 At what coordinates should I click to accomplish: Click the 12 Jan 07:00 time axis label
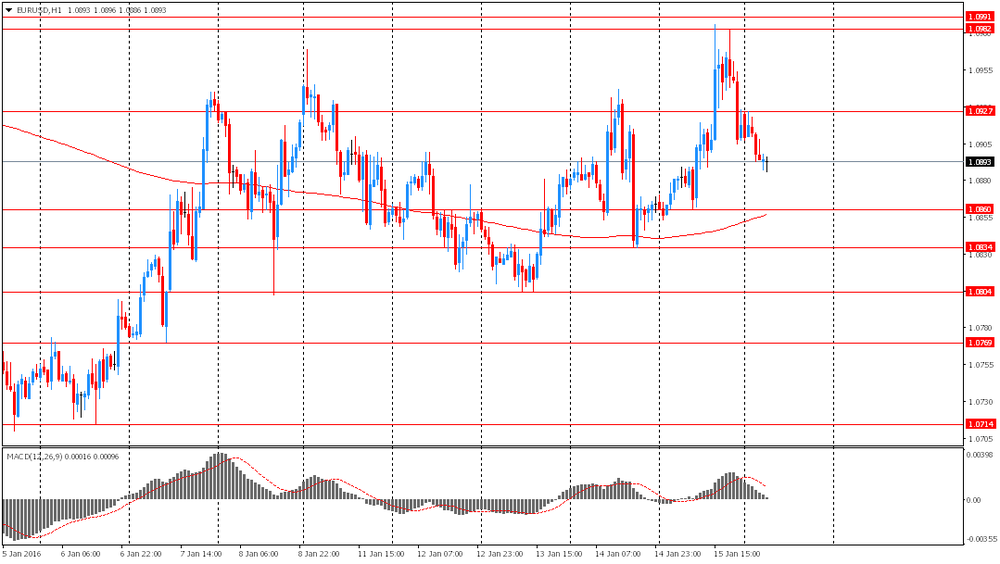(441, 551)
